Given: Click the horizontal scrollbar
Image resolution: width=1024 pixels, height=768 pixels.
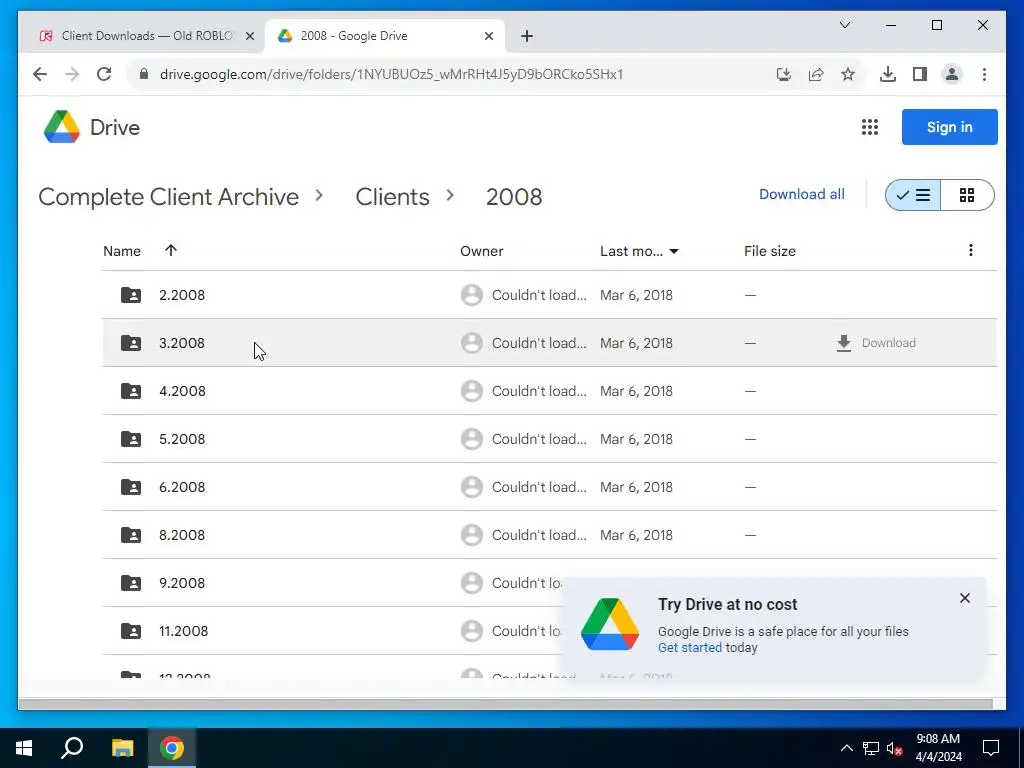Looking at the screenshot, I should (505, 703).
